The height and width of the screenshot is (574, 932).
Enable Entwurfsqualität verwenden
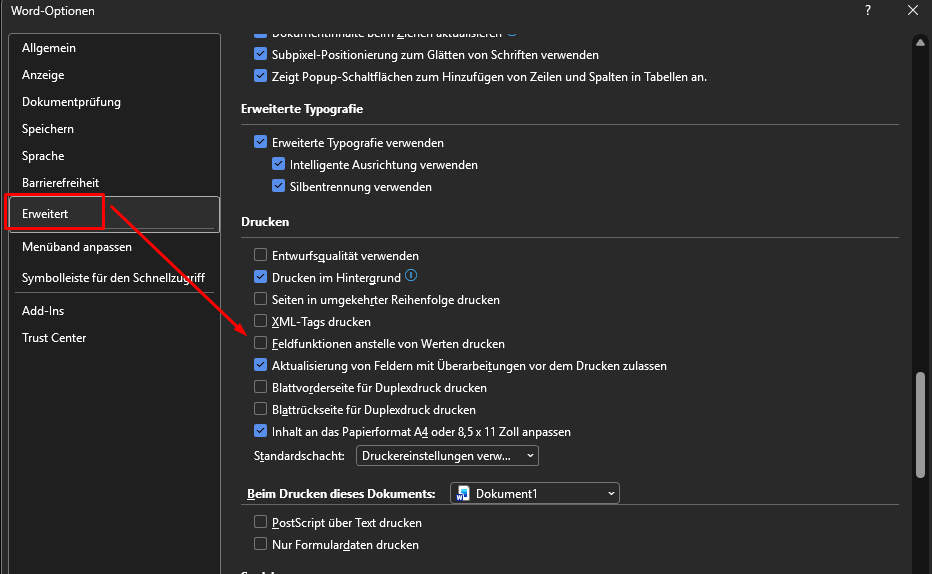(x=260, y=255)
